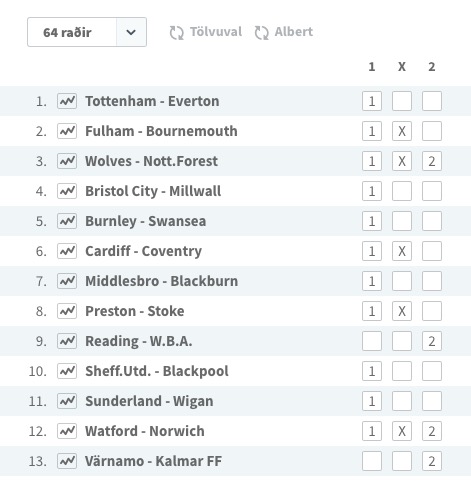
Task: Open stats chart icon for Wolves - Nott.Forest
Action: click(x=67, y=161)
